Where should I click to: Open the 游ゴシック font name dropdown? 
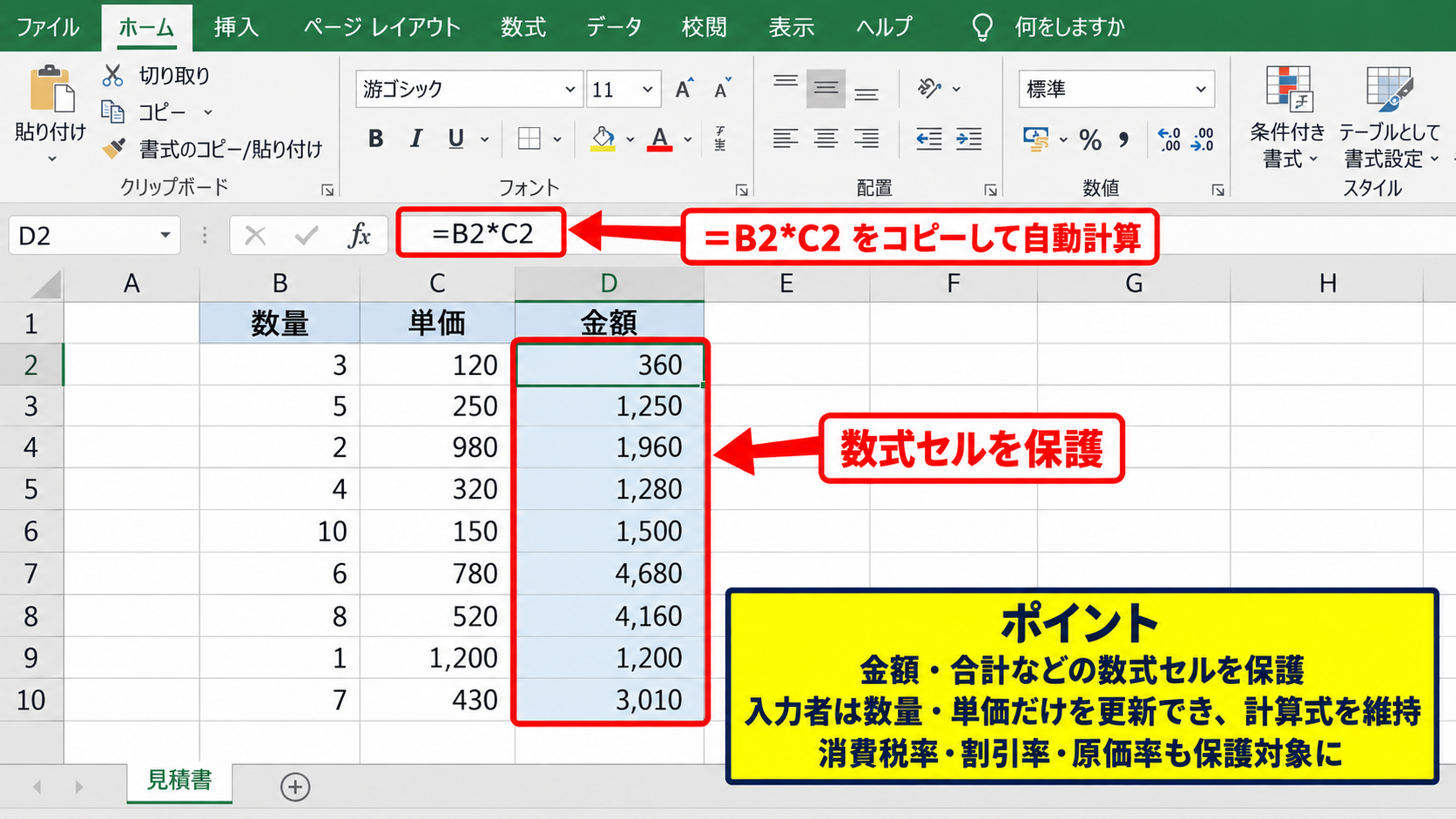(x=570, y=89)
